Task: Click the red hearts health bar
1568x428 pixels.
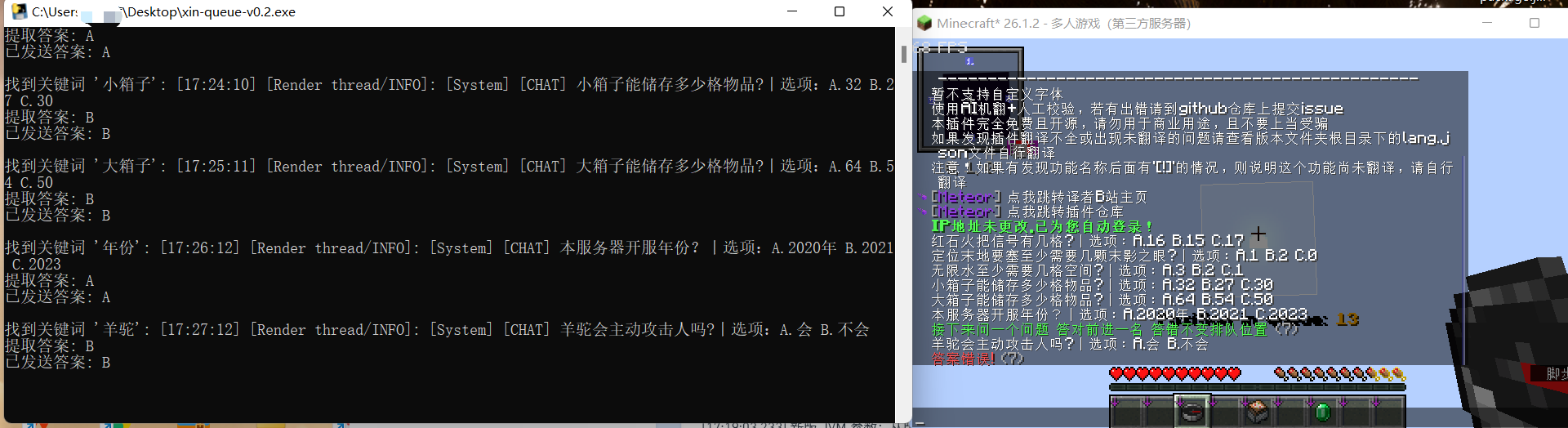Action: coord(1175,374)
